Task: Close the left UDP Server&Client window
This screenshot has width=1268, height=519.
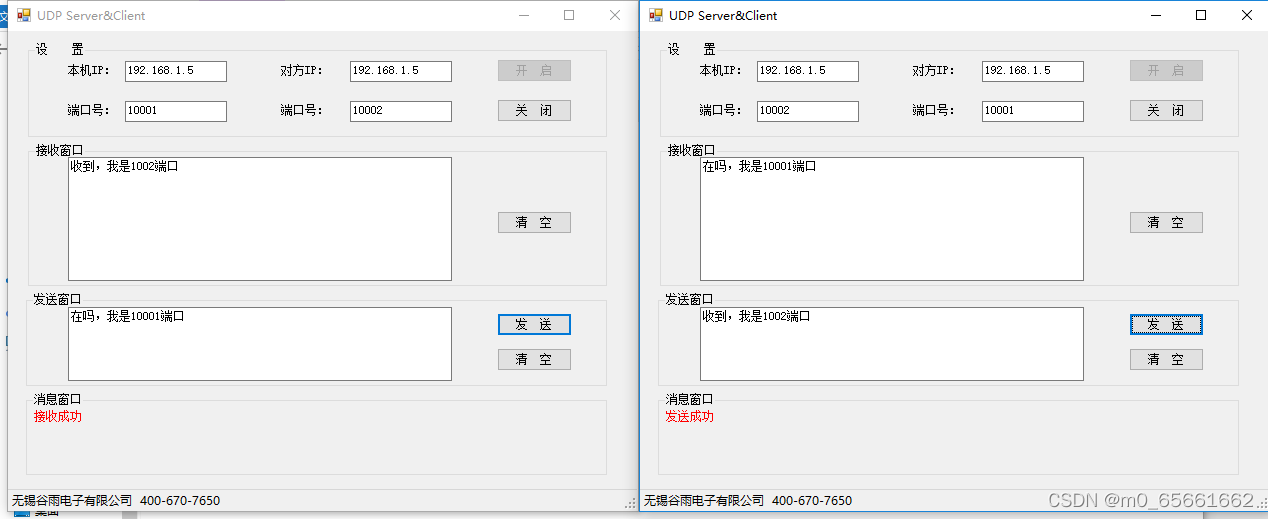Action: 615,15
